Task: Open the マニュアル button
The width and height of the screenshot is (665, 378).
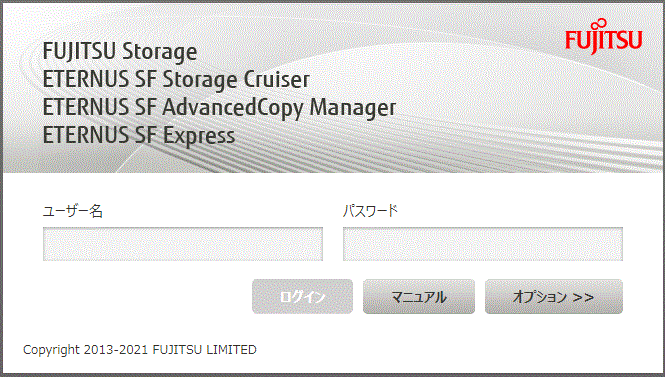Action: click(419, 297)
